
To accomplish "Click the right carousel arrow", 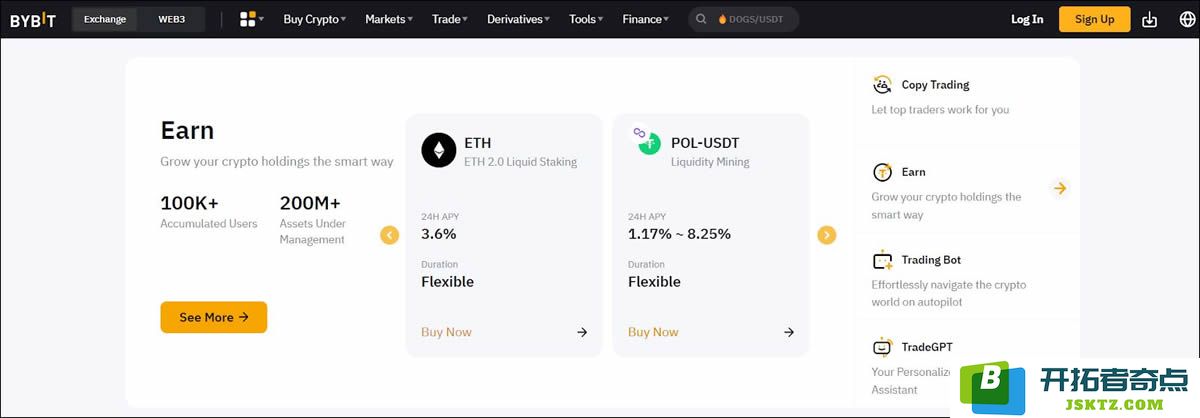I will tap(826, 235).
